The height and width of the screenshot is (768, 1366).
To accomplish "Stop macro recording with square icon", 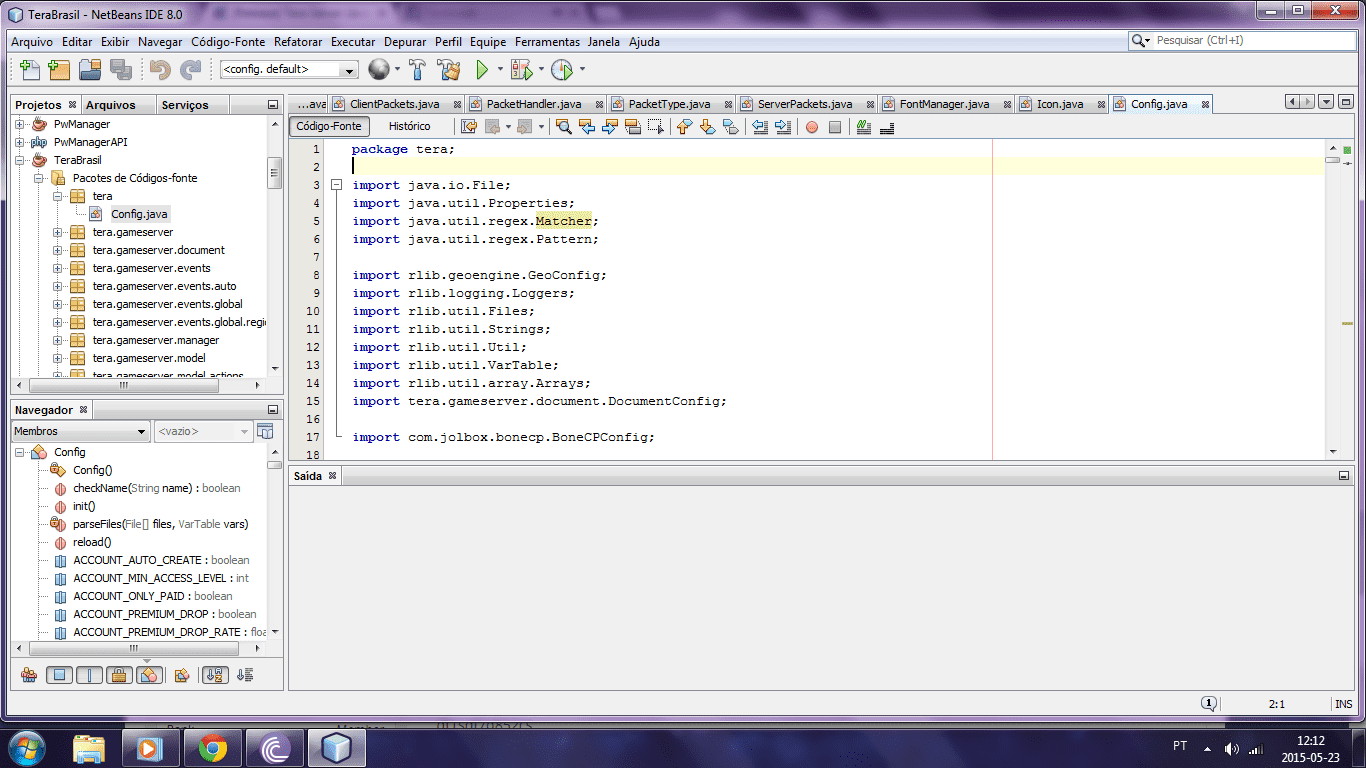I will coord(835,127).
